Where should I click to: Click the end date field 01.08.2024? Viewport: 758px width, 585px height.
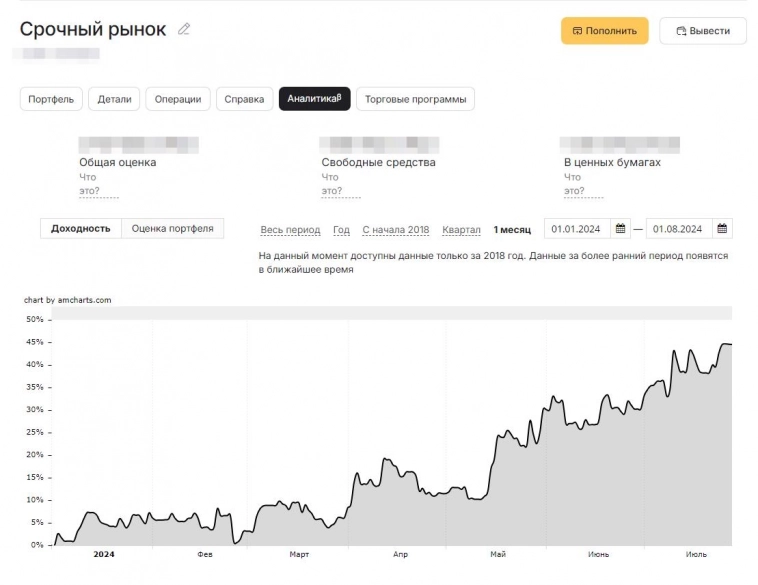click(x=678, y=229)
